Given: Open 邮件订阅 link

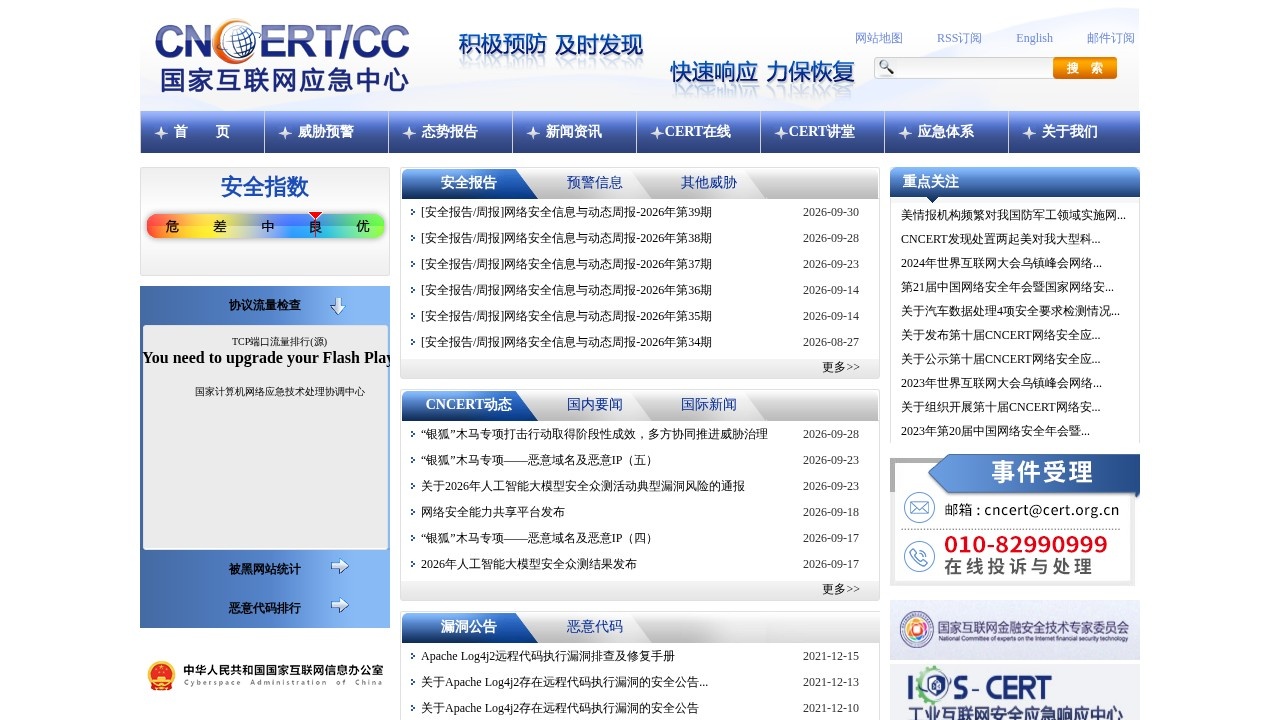Looking at the screenshot, I should pos(1111,38).
